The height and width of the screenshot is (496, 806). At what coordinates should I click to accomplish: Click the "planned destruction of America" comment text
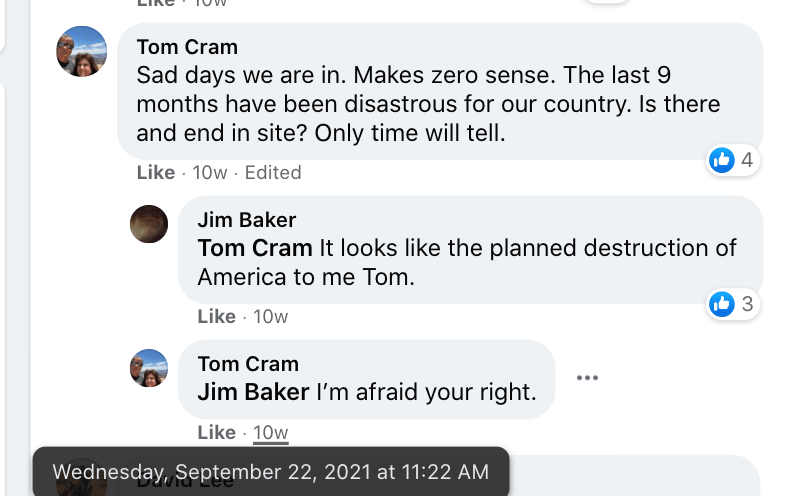526,248
